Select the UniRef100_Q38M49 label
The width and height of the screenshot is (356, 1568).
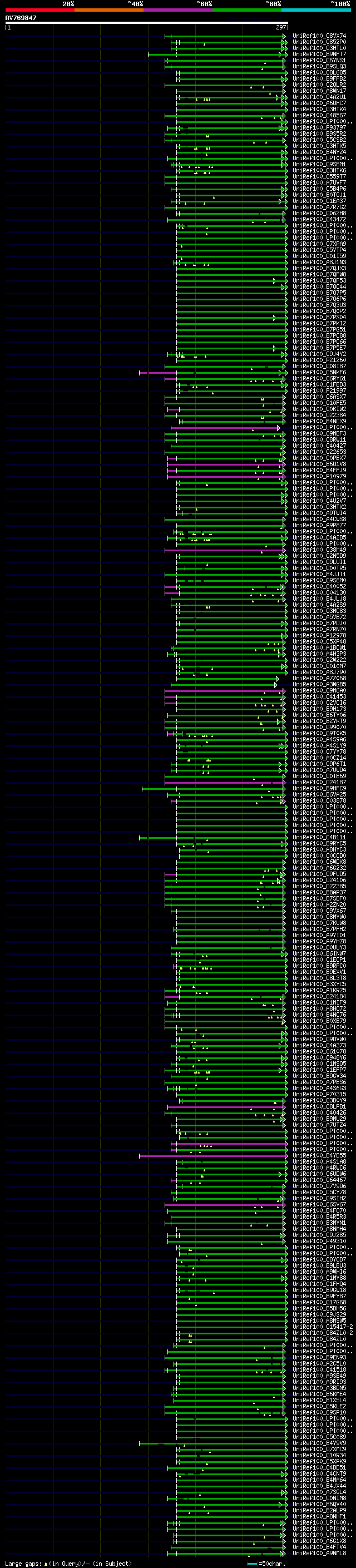pyautogui.click(x=319, y=550)
